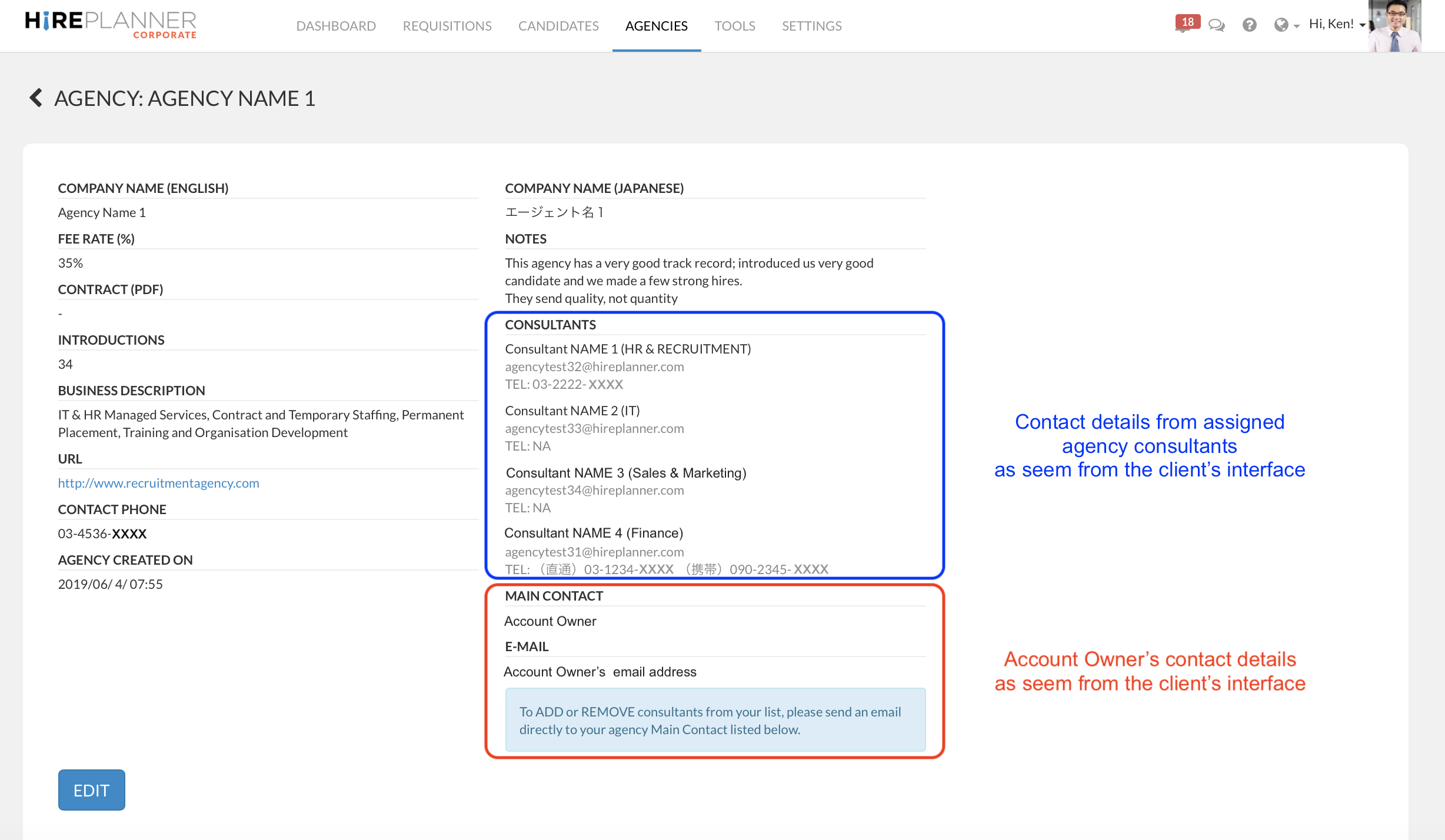Click Ken's profile photo
This screenshot has width=1445, height=840.
pyautogui.click(x=1394, y=26)
